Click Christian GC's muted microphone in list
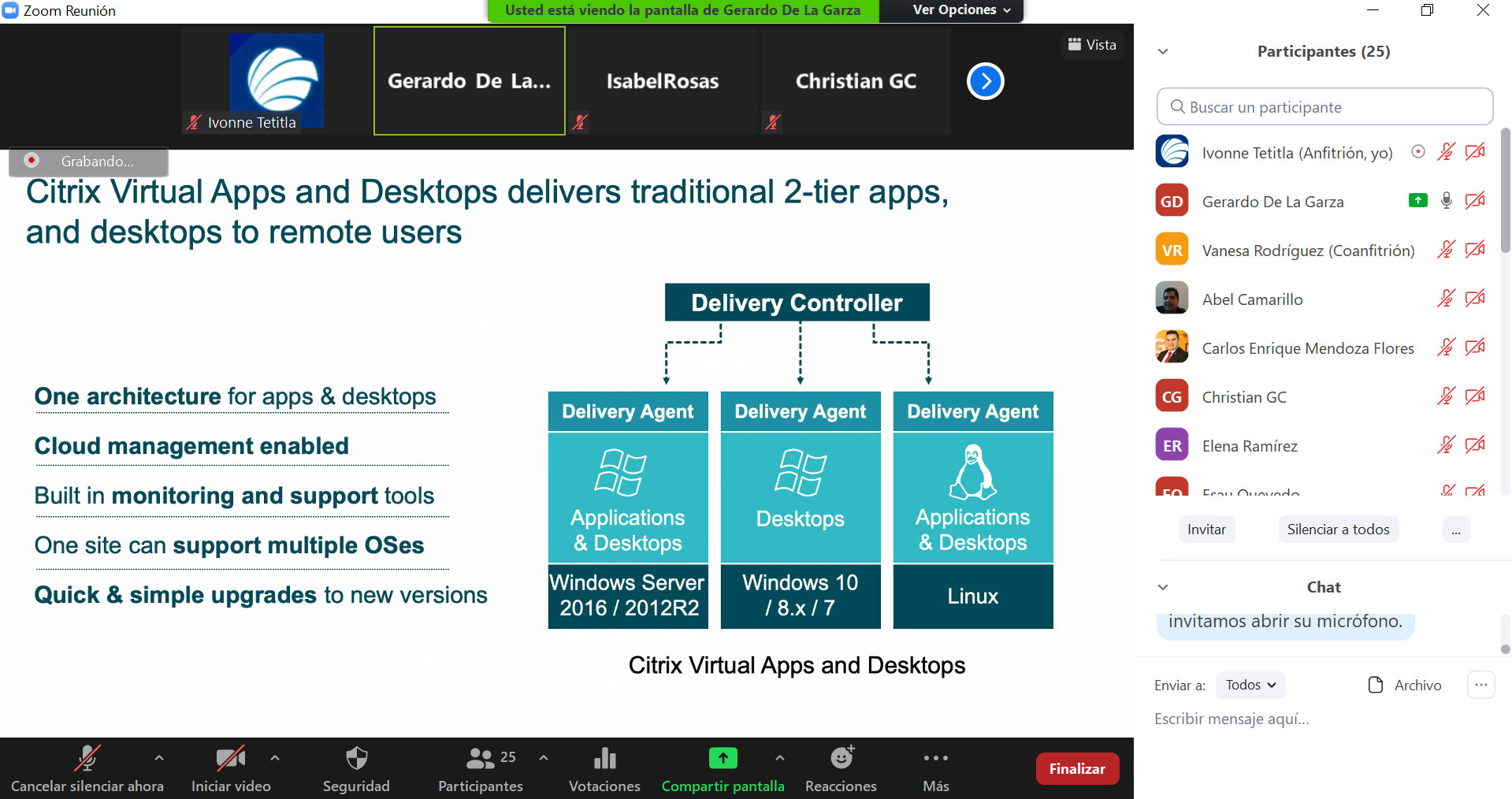Viewport: 1512px width, 799px height. coord(1446,396)
